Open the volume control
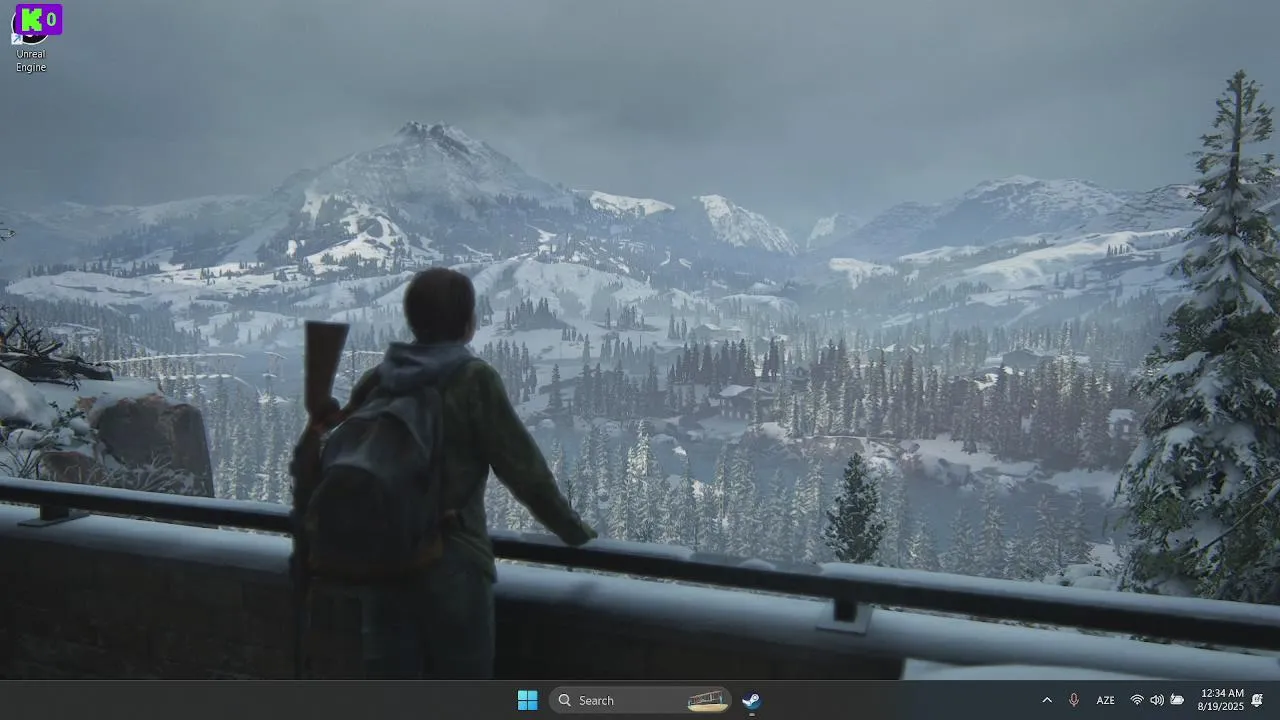This screenshot has width=1280, height=720. 1157,700
